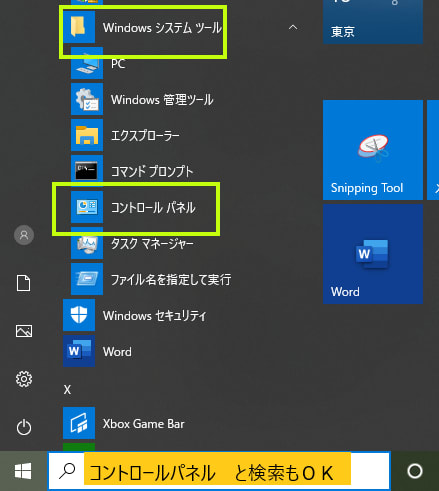This screenshot has height=491, width=439.
Task: Open the Word tile on the right
Action: pyautogui.click(x=373, y=254)
